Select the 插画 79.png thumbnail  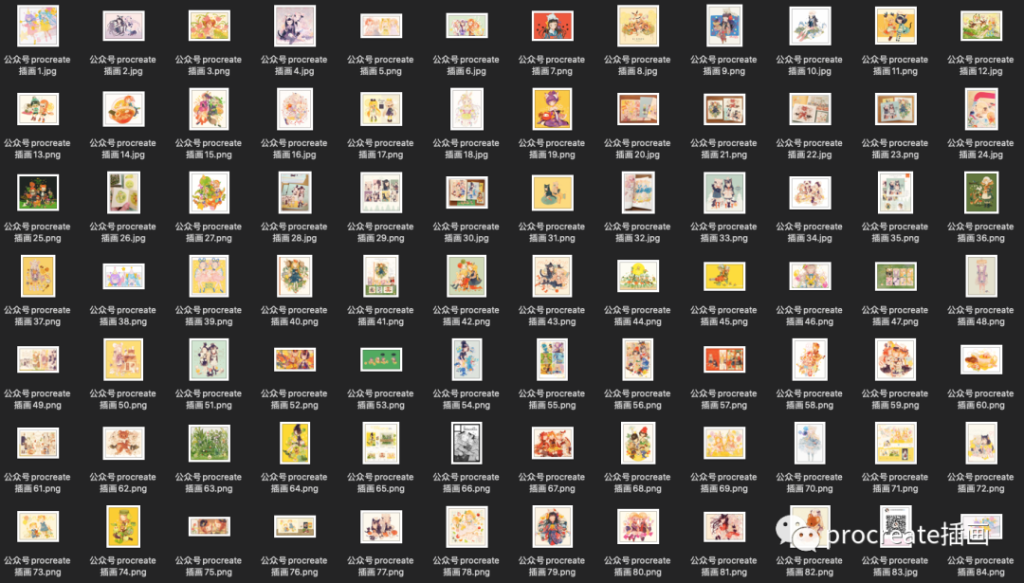click(x=552, y=526)
